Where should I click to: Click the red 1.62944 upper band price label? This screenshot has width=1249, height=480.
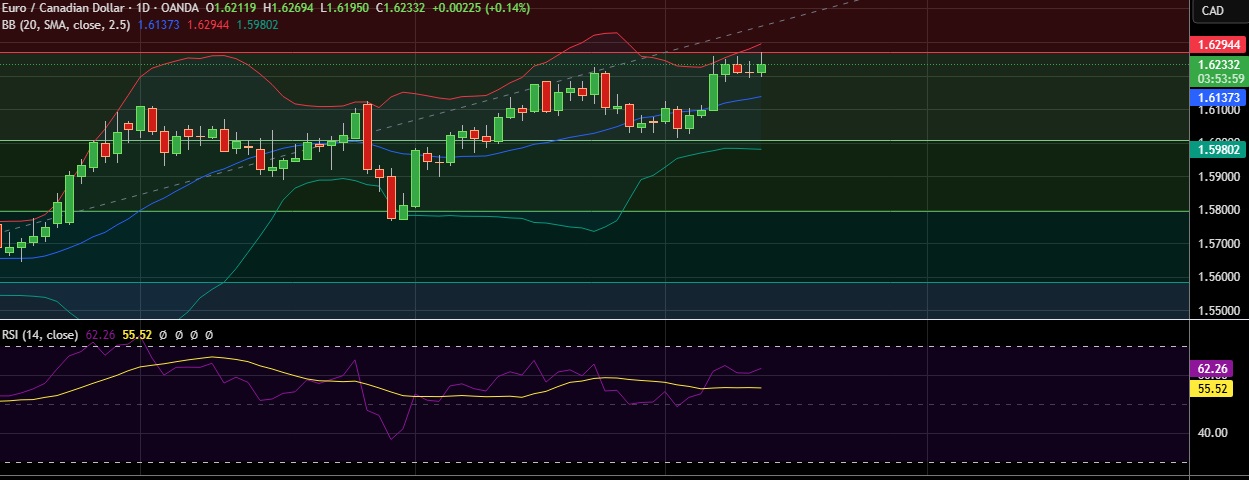1218,46
